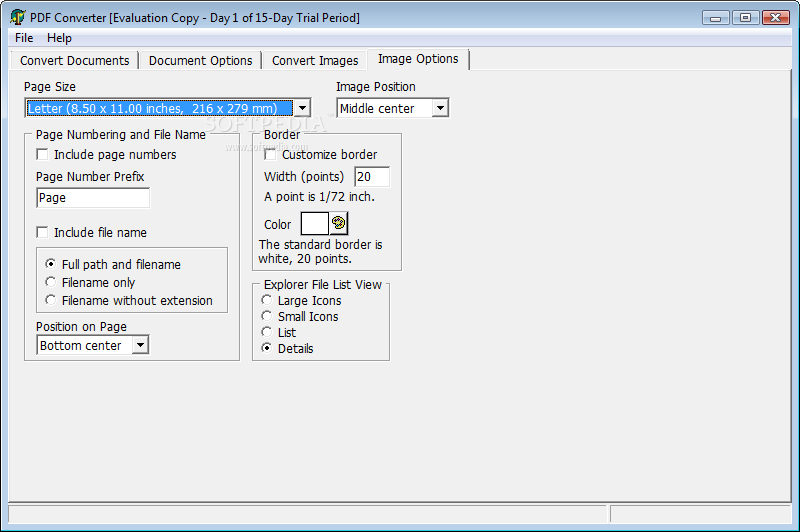The width and height of the screenshot is (800, 532).
Task: Enable Include file name checkbox
Action: (x=42, y=233)
